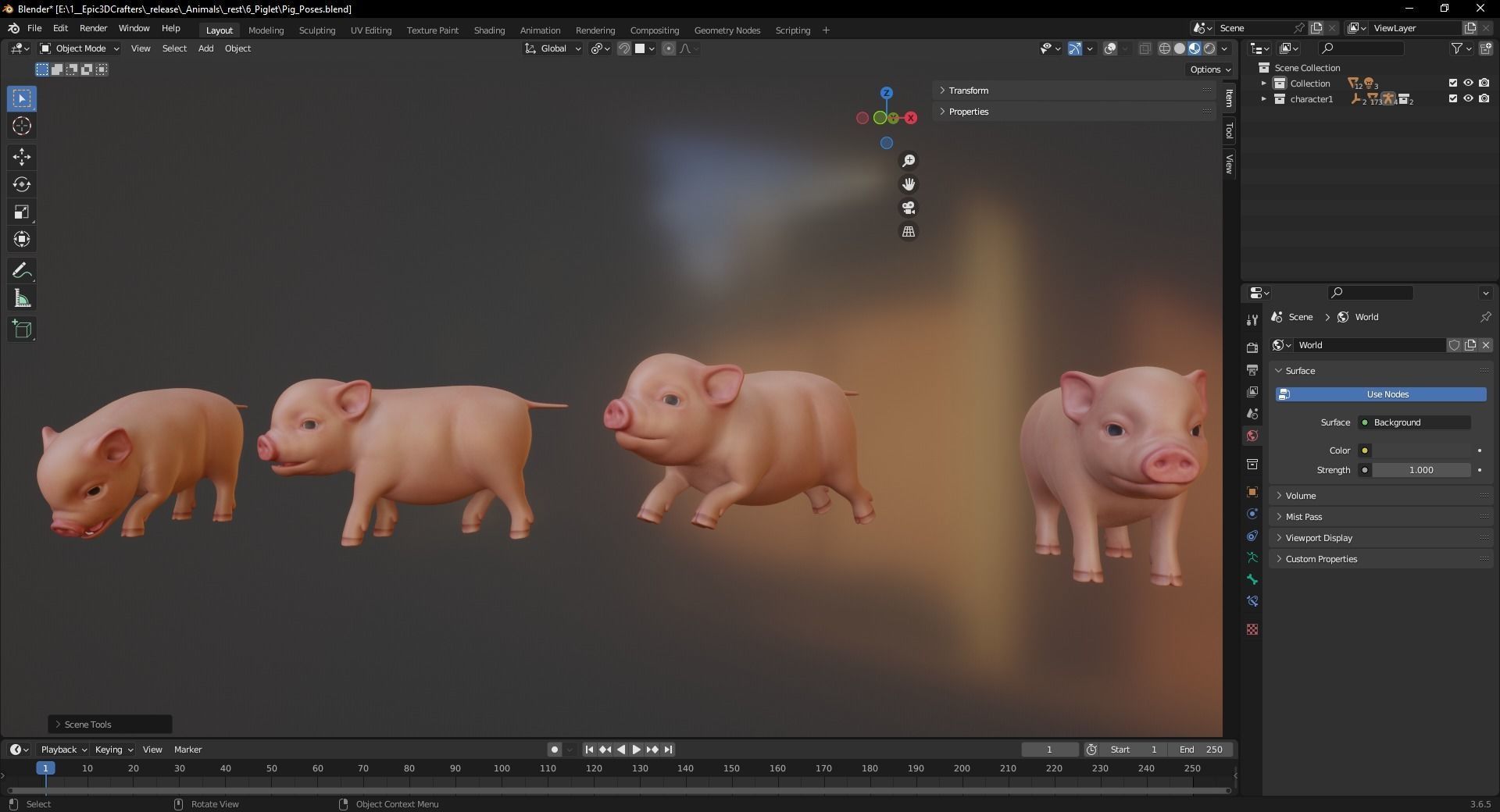1500x812 pixels.
Task: Toggle X-ray display
Action: pyautogui.click(x=1145, y=48)
